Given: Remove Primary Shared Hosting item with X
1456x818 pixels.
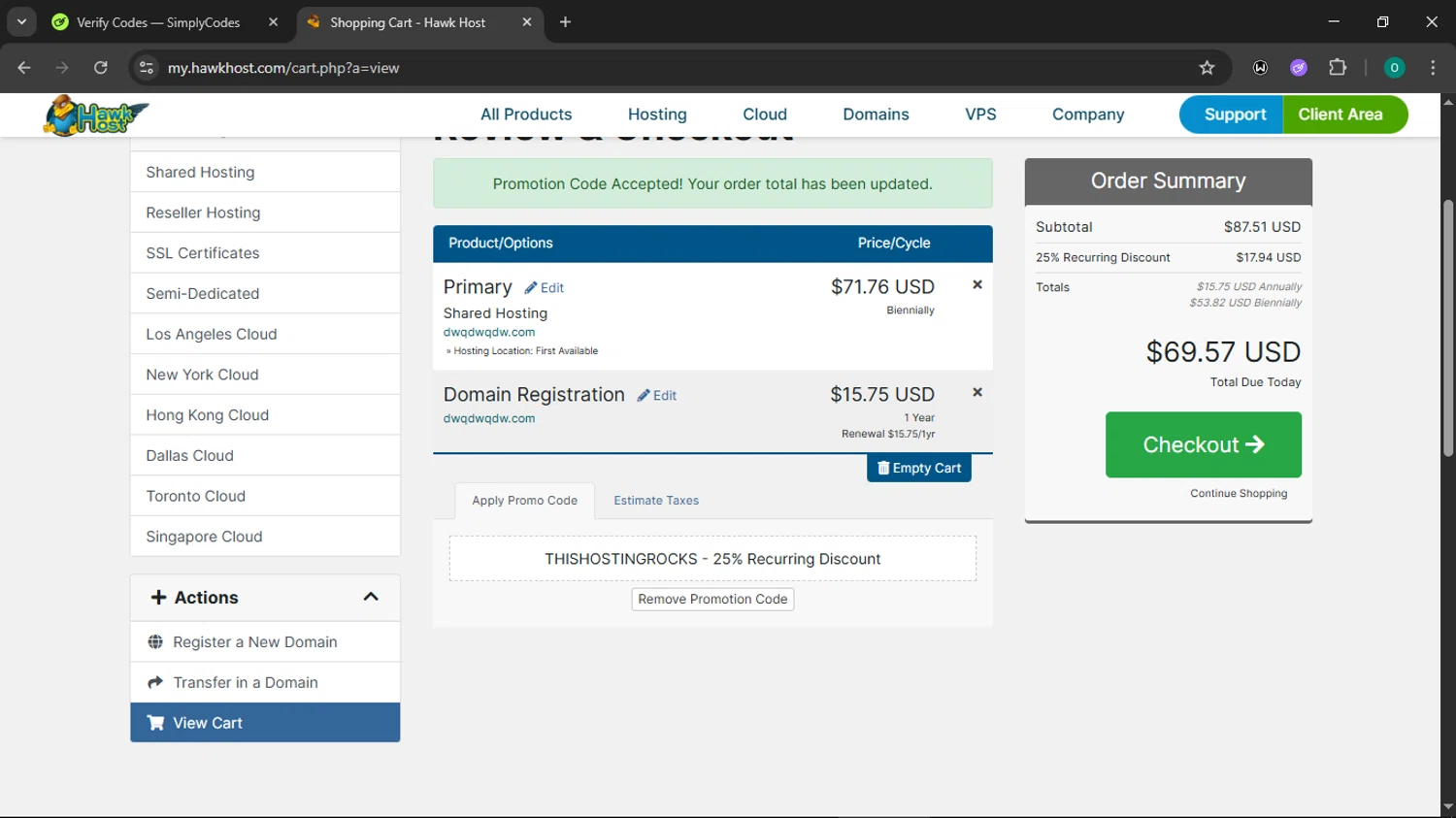Looking at the screenshot, I should pyautogui.click(x=977, y=284).
